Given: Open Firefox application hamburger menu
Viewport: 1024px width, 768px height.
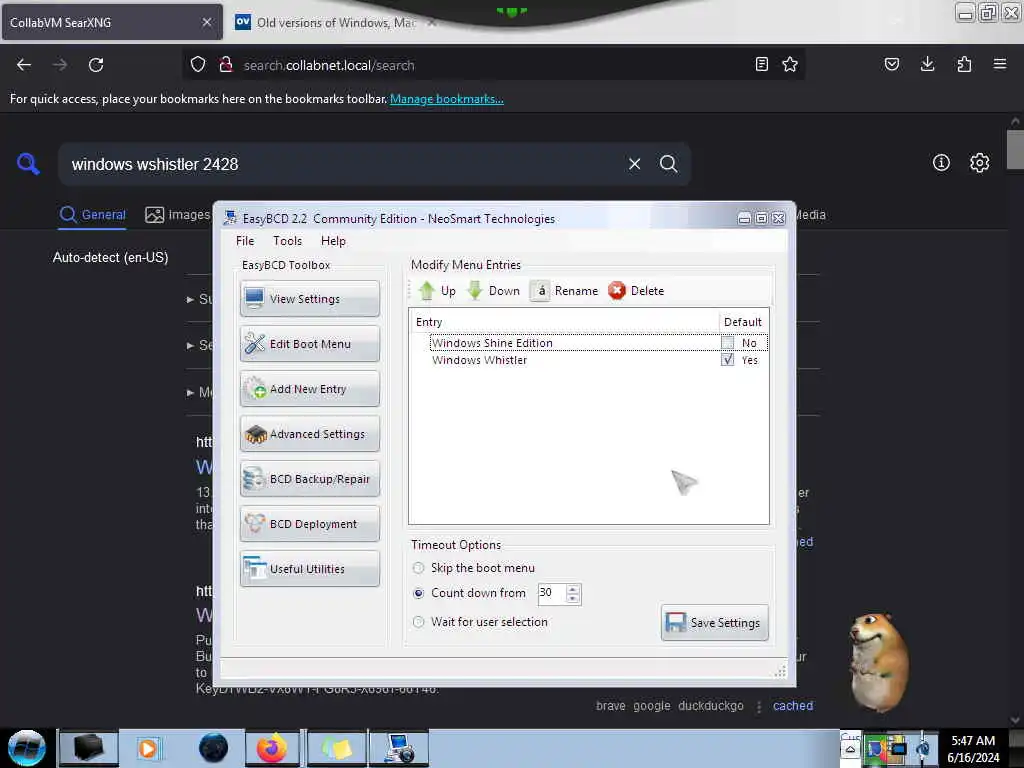Looking at the screenshot, I should coord(1000,64).
